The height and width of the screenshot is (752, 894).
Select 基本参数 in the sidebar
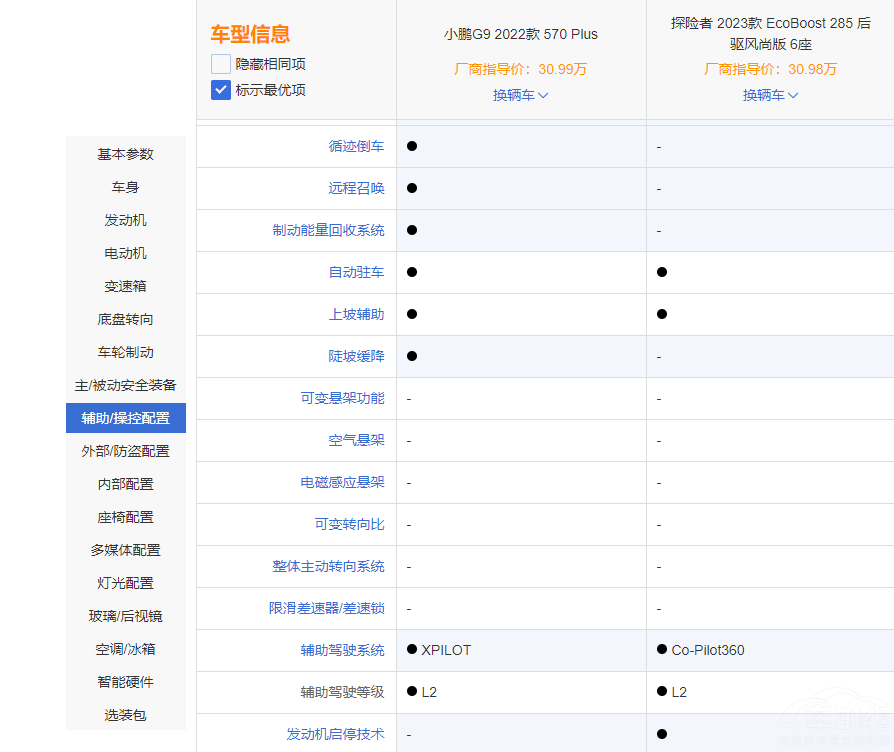pos(126,154)
